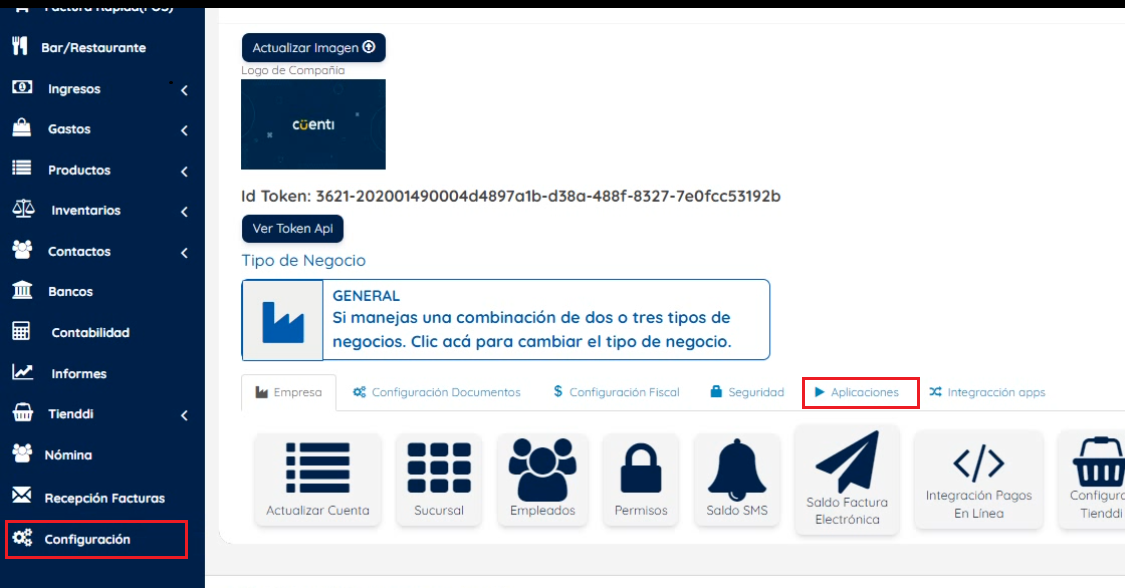The image size is (1125, 588).
Task: Select the GENERAL business type card
Action: [x=506, y=320]
